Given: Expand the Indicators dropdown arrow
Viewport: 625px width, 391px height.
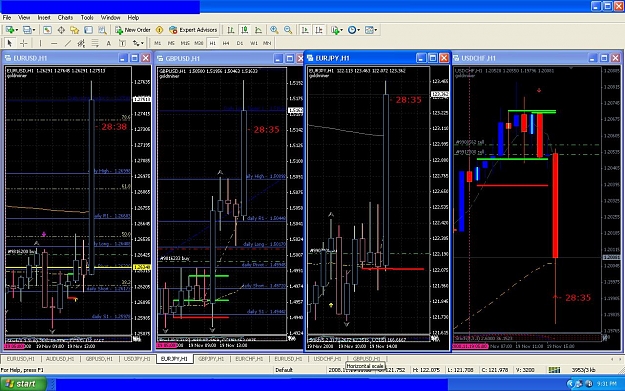Looking at the screenshot, I should pyautogui.click(x=342, y=30).
